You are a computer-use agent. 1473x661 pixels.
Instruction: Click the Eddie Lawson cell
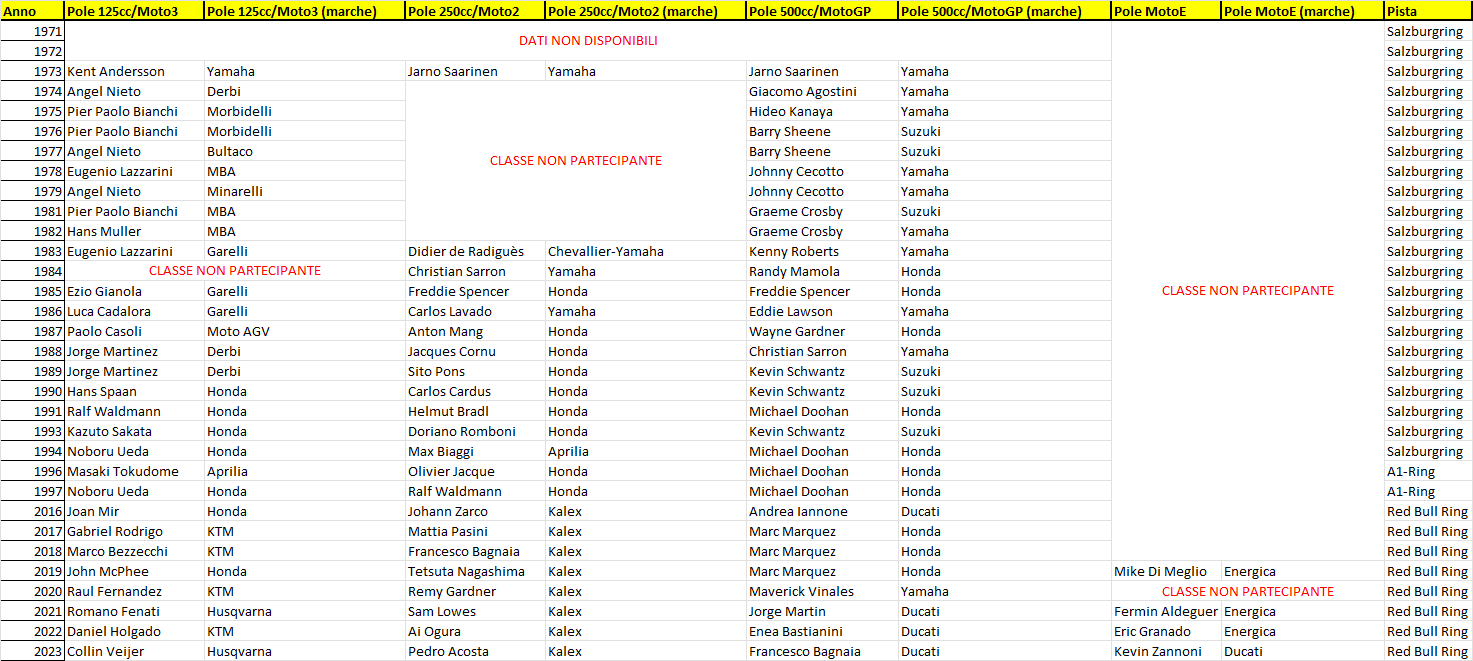[x=822, y=311]
